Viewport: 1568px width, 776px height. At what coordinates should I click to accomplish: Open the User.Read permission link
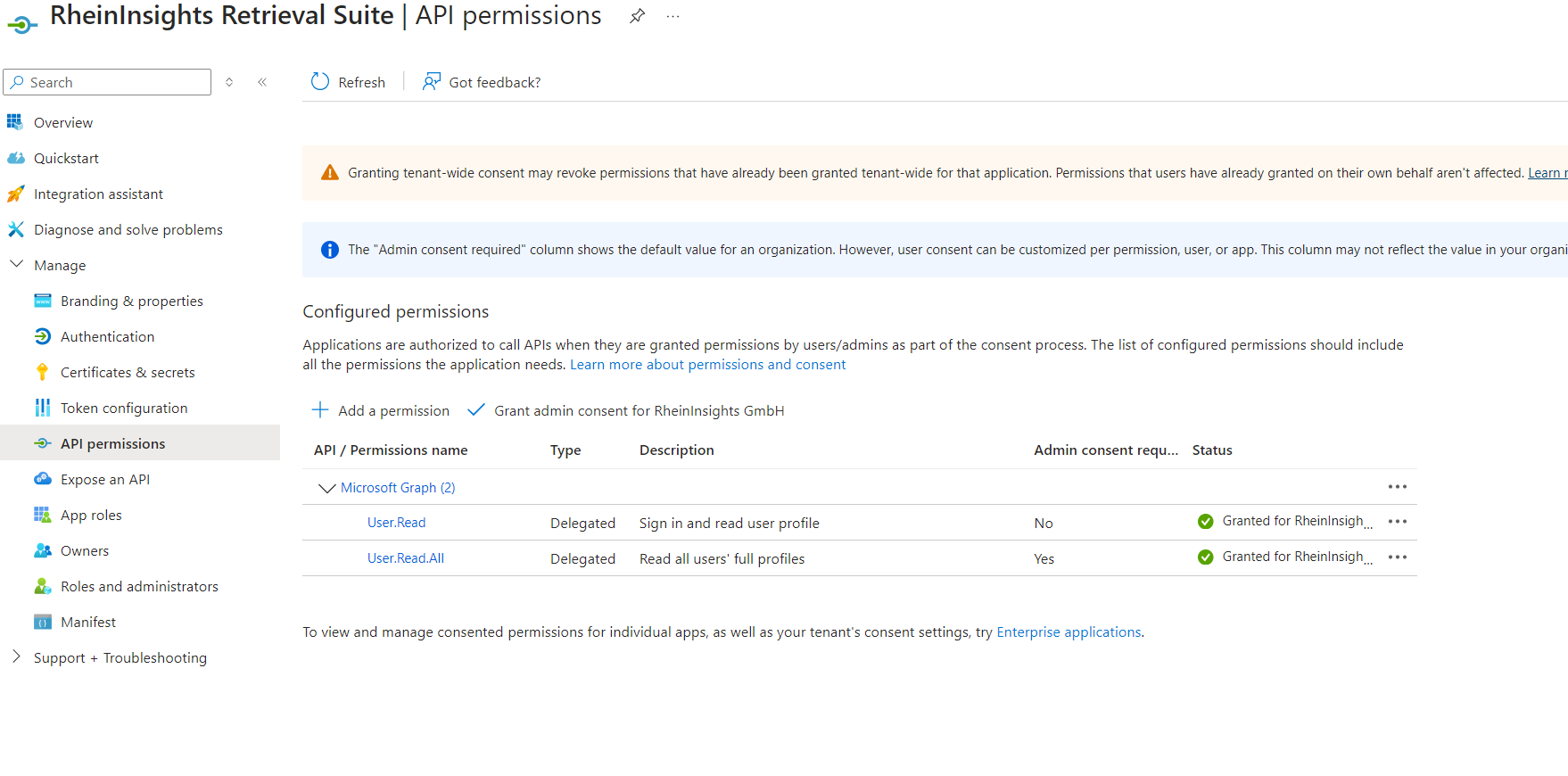tap(397, 523)
